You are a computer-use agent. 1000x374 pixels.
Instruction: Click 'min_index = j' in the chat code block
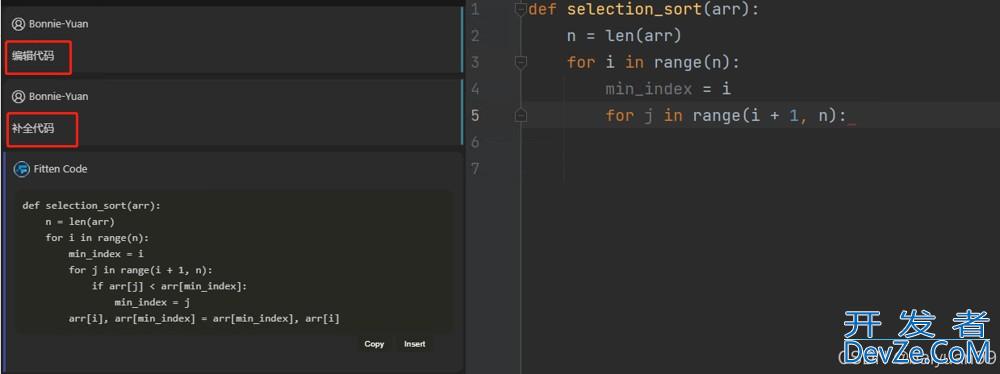[x=152, y=302]
